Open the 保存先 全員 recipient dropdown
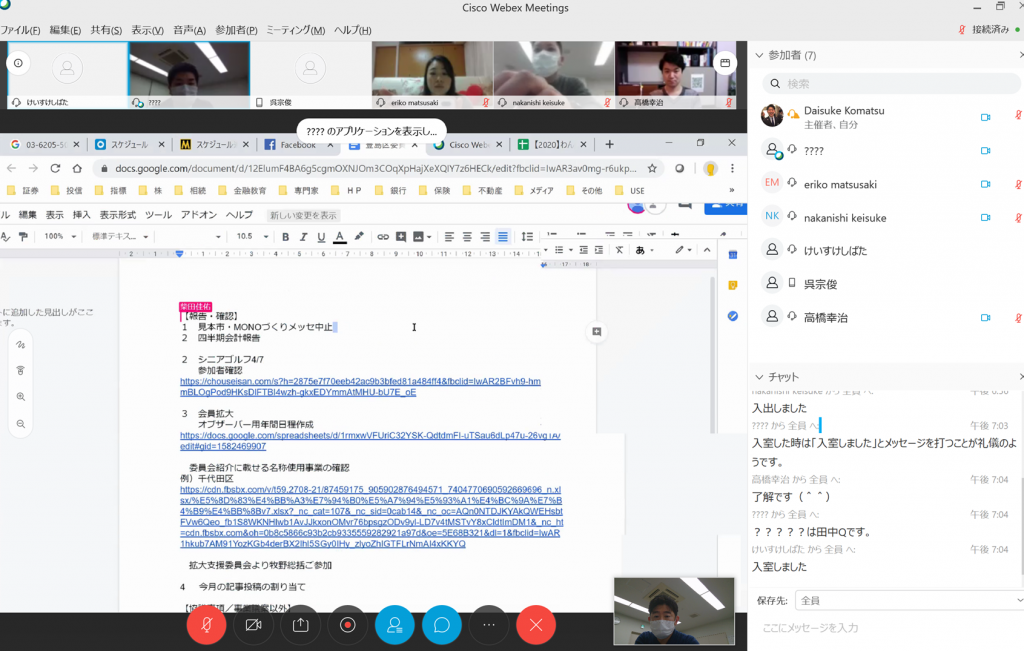Screen dimensions: 1024x651 tap(909, 600)
